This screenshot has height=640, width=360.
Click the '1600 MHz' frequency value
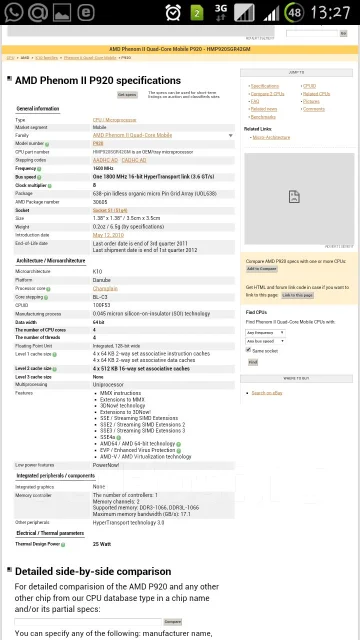[103, 169]
